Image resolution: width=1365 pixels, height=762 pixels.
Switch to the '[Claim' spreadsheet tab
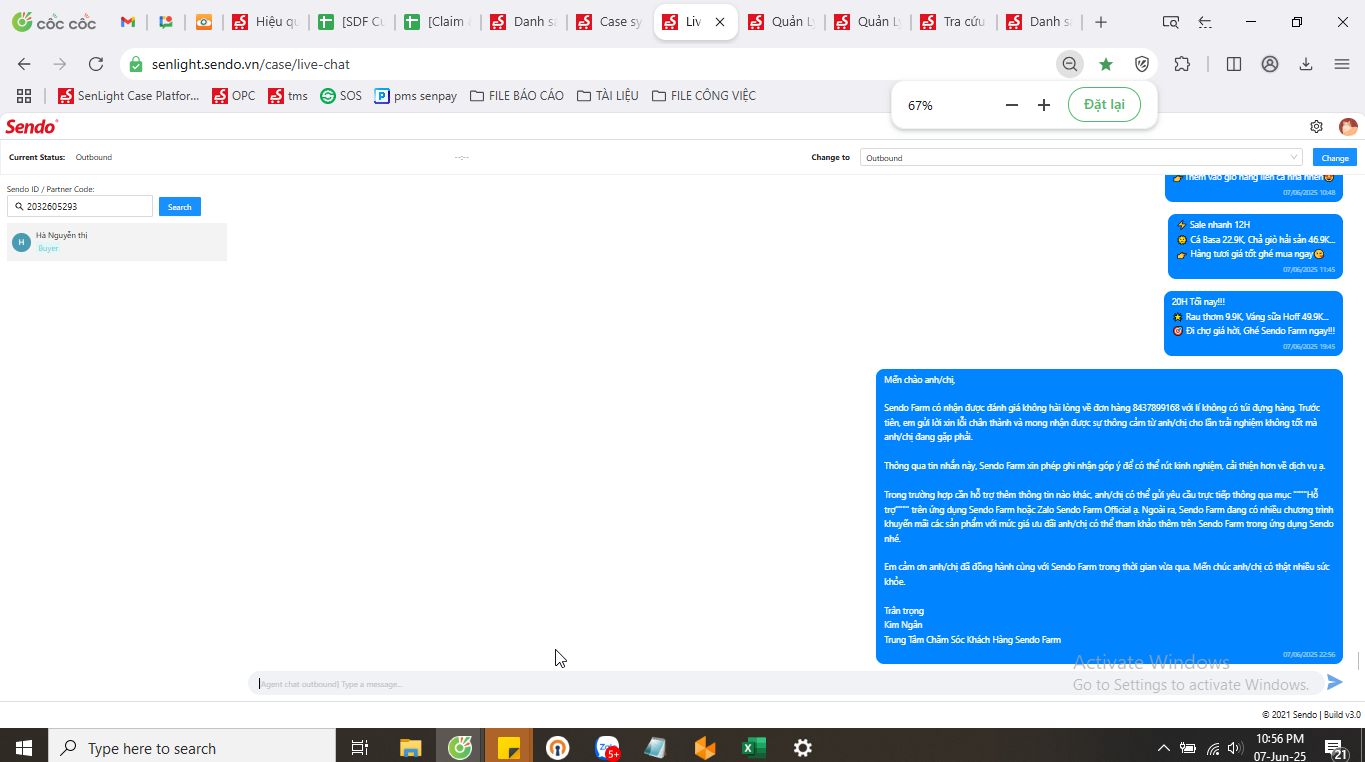437,22
